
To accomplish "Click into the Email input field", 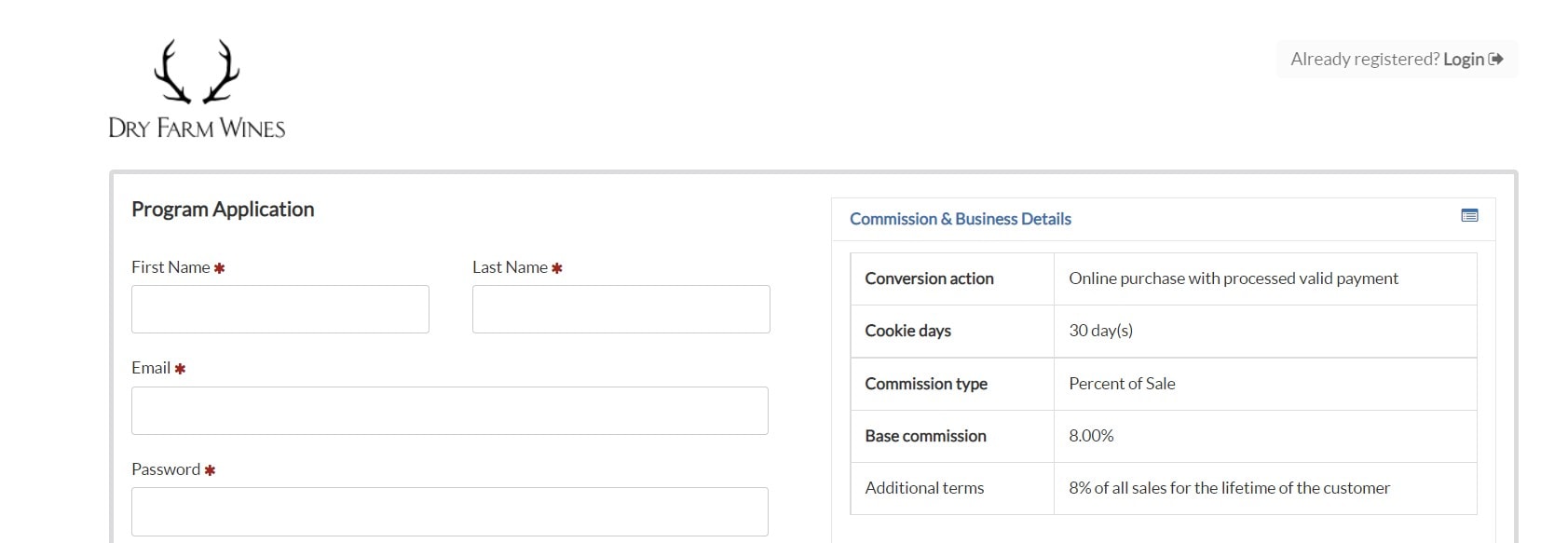I will 449,411.
